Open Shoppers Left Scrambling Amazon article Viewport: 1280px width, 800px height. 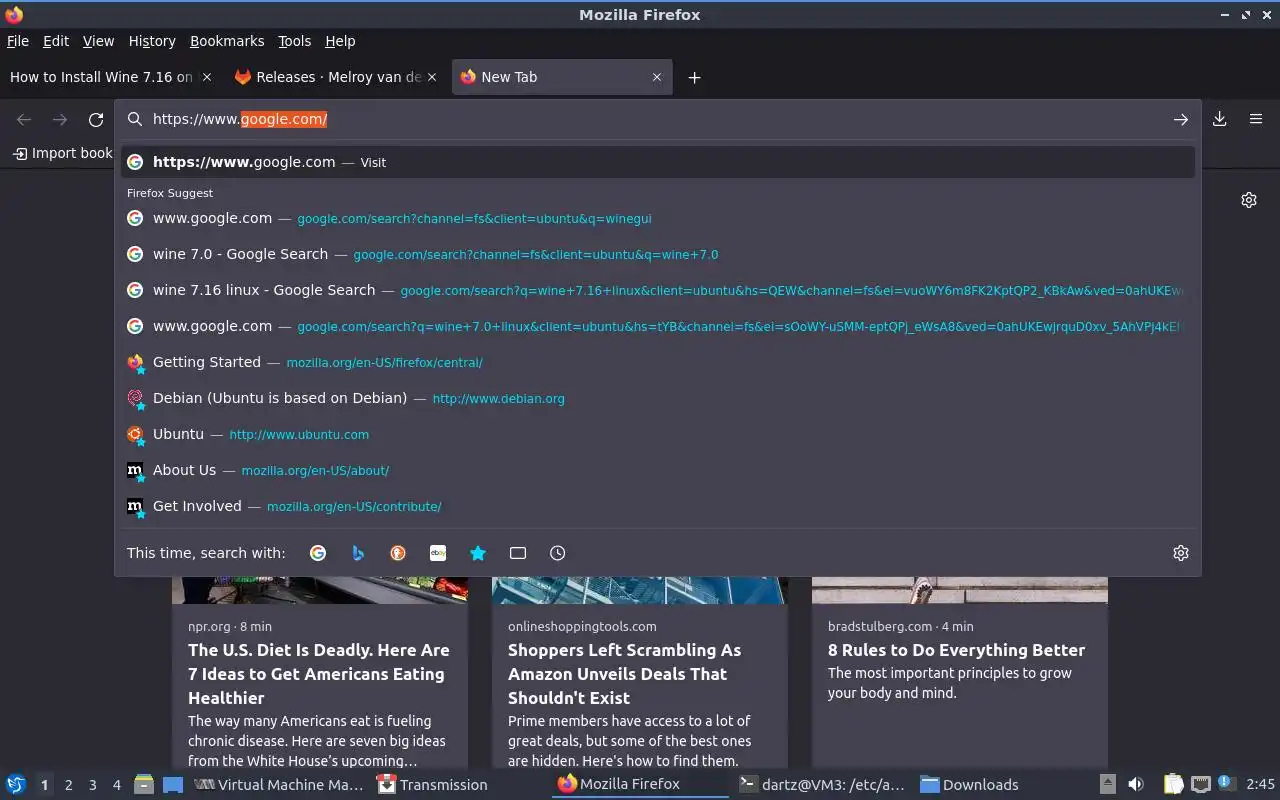[625, 674]
